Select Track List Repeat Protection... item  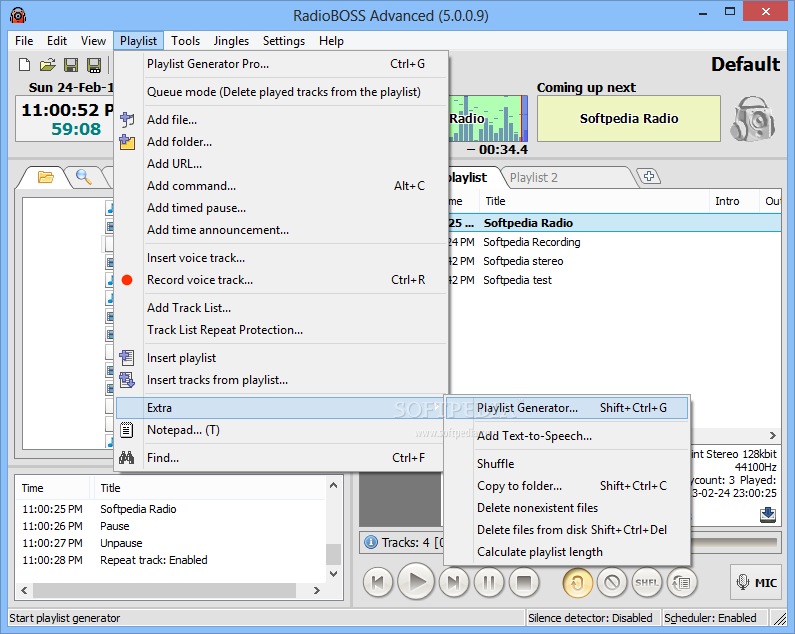click(283, 330)
